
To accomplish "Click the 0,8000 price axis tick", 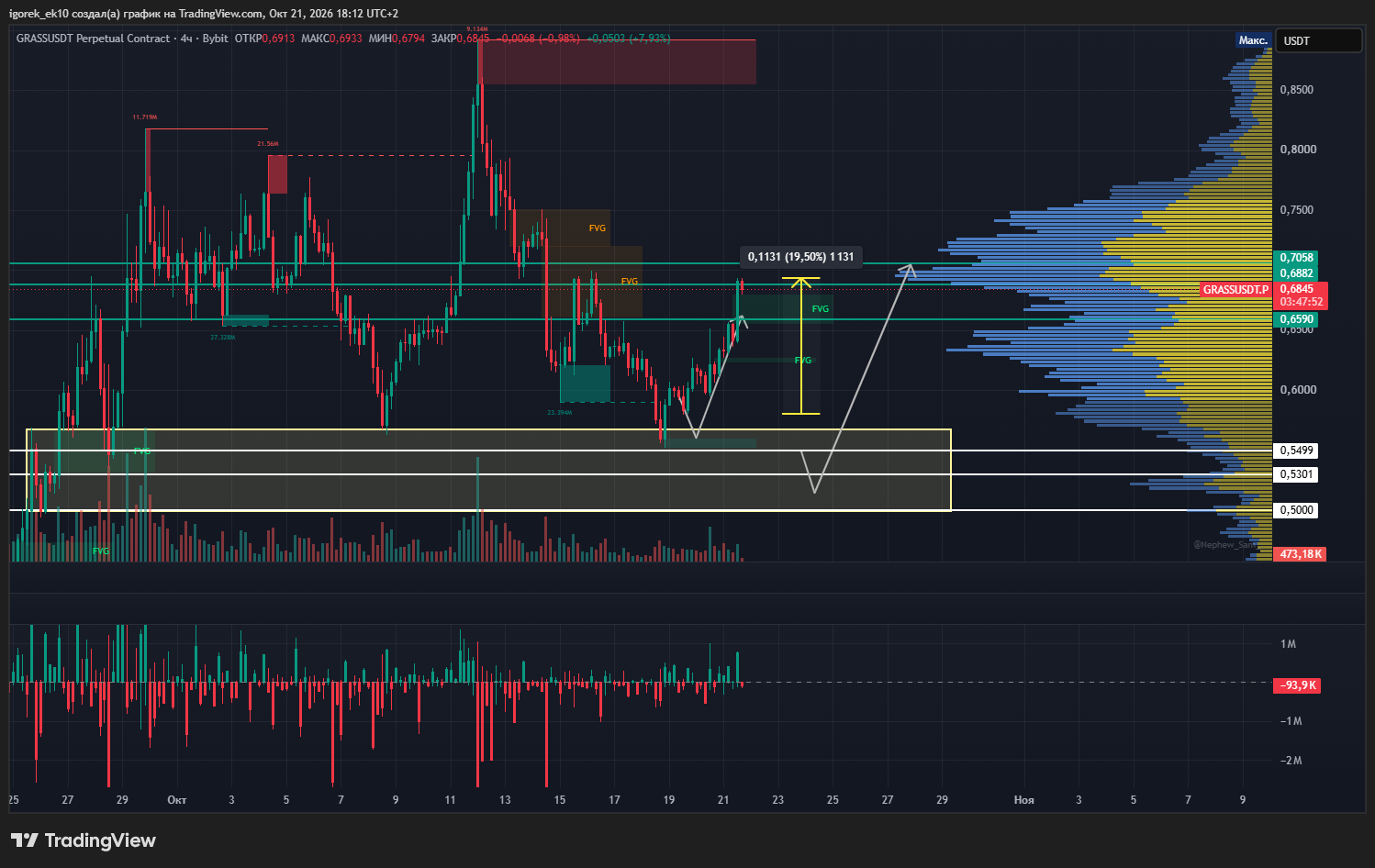I will (x=1296, y=150).
